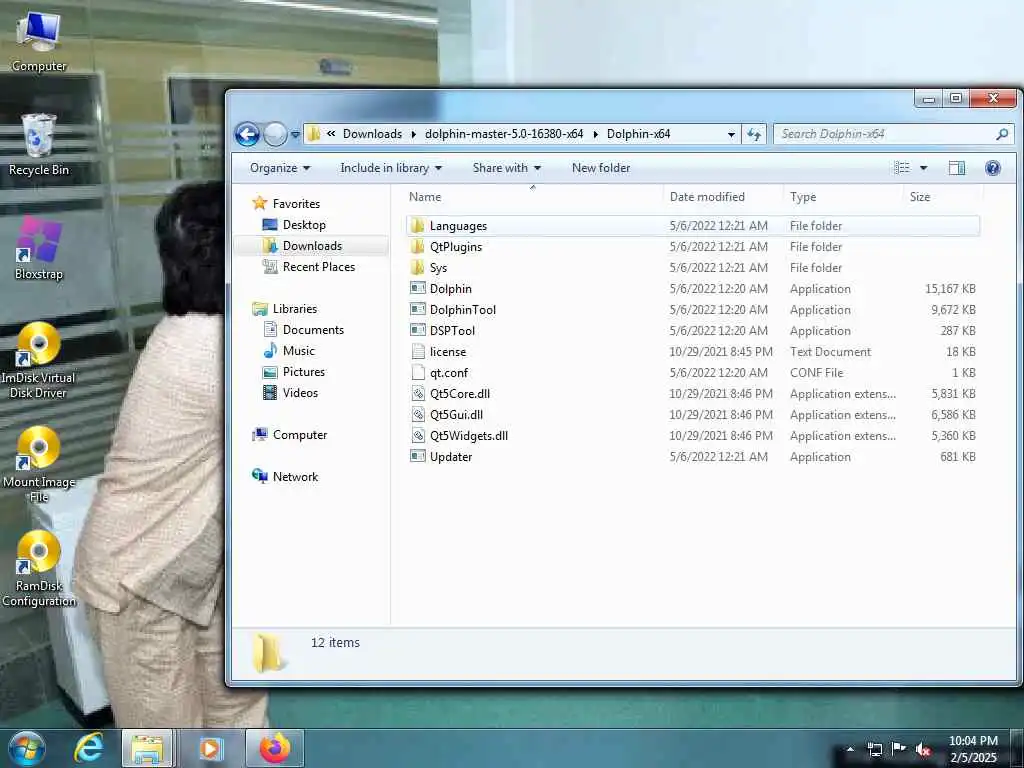Screen dimensions: 1024x768
Task: Focus the Search Dolphin-x64 field
Action: pos(893,134)
